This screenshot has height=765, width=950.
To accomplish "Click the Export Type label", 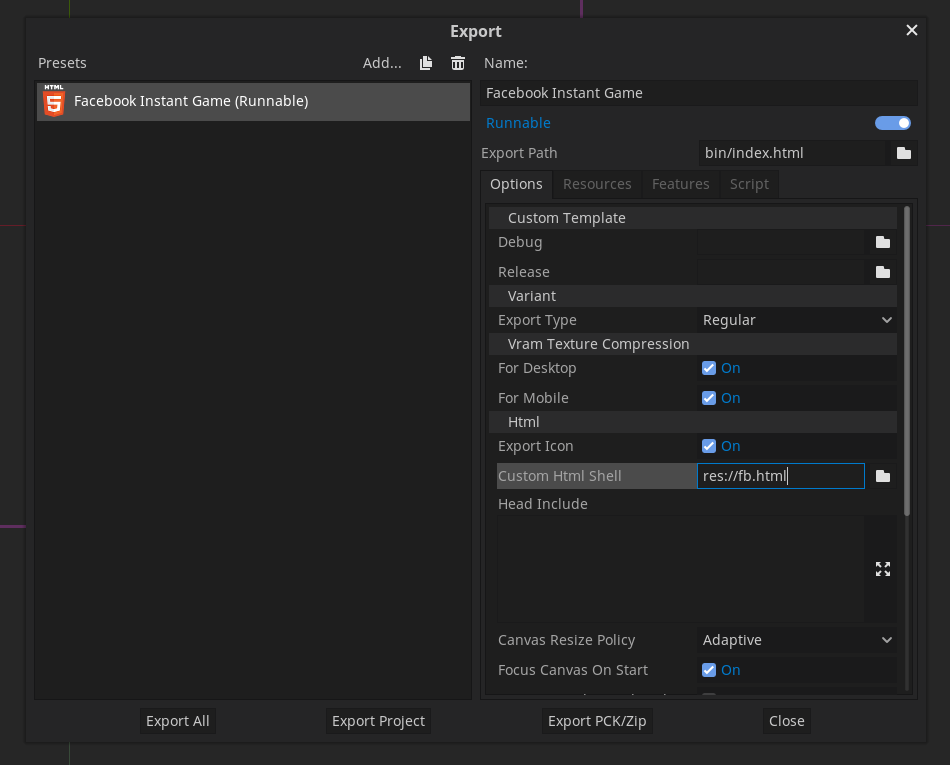I will point(537,320).
